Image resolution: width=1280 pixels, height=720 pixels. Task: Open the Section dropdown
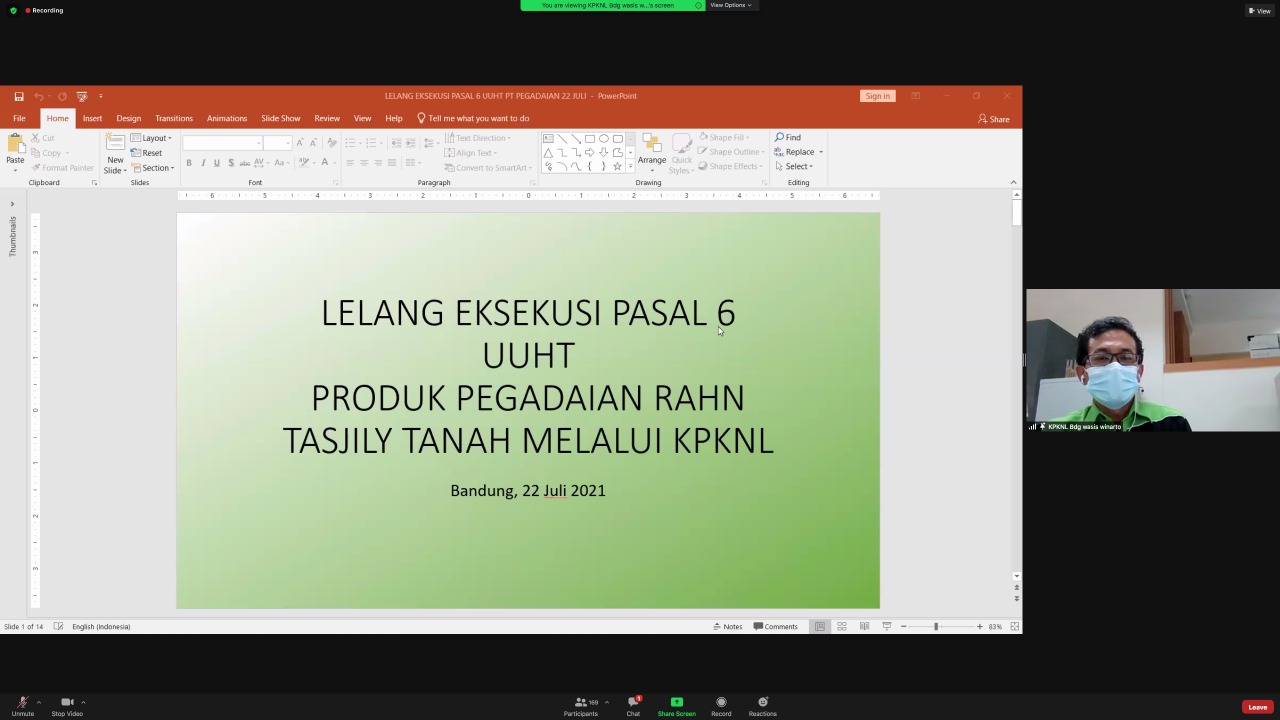pyautogui.click(x=153, y=168)
